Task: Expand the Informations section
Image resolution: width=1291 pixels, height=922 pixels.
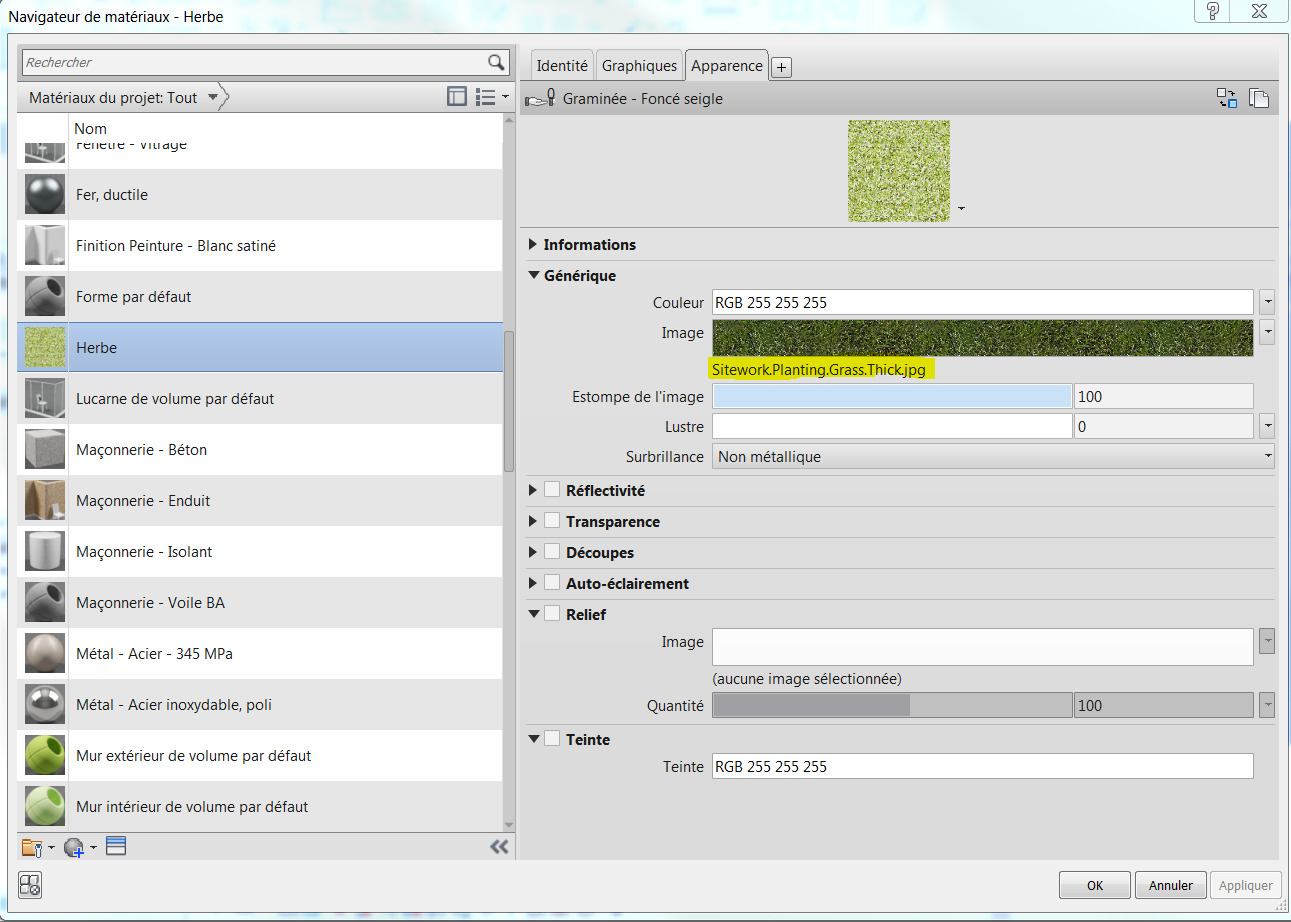Action: 533,245
